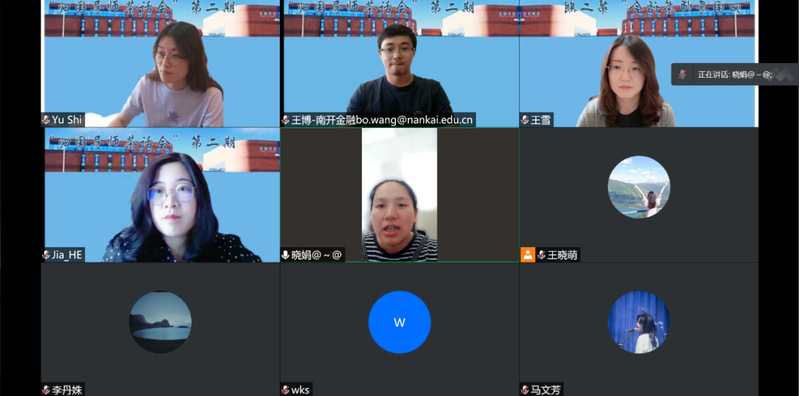Click muted mic icon beside 马文芳
Image resolution: width=799 pixels, height=396 pixels.
[525, 390]
